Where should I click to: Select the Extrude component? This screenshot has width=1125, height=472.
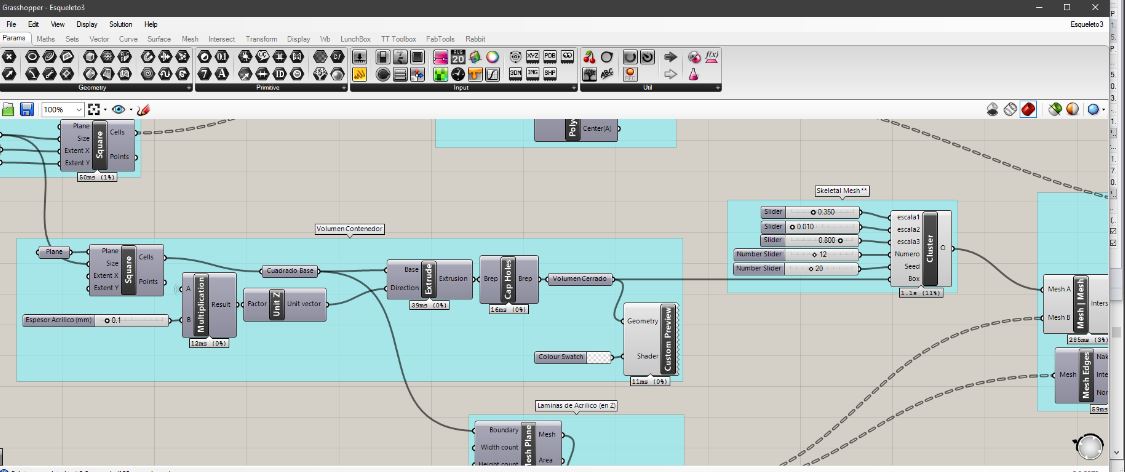[429, 279]
